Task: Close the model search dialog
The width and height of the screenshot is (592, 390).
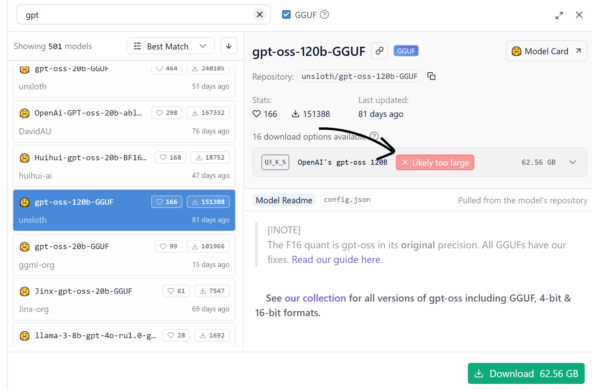Action: pos(579,15)
